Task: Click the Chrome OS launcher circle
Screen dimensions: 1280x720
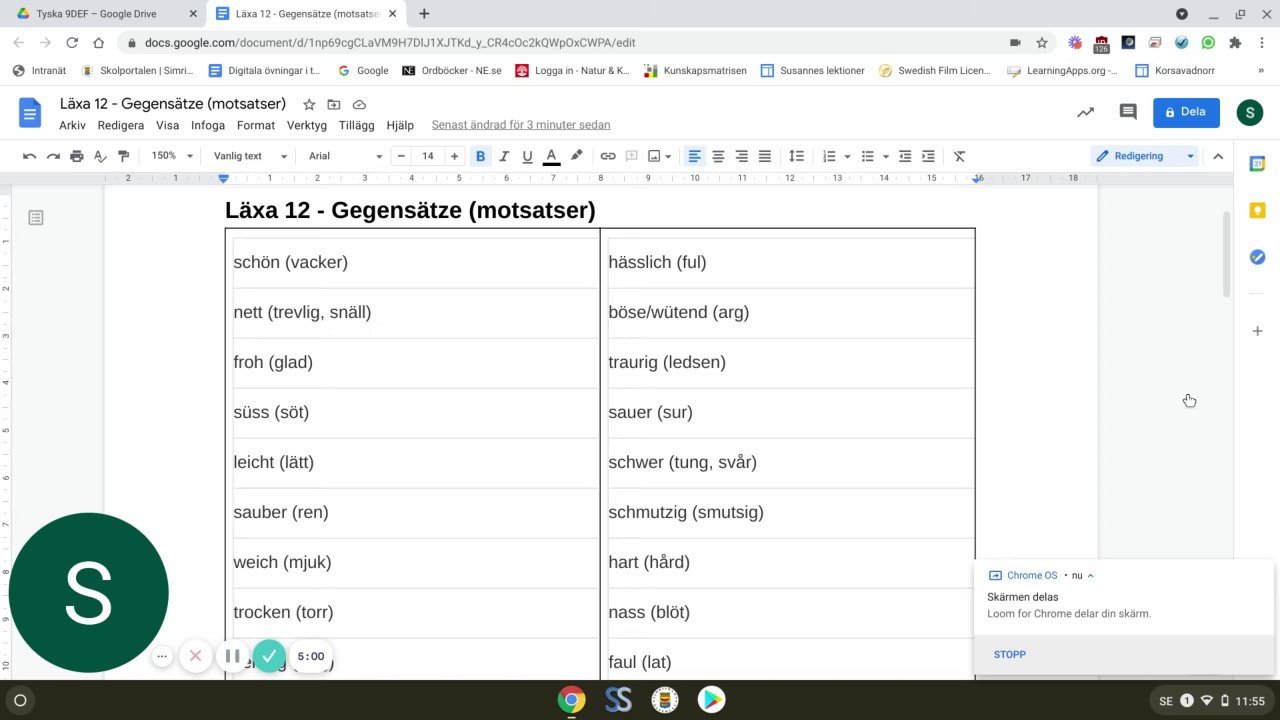Action: pyautogui.click(x=20, y=700)
